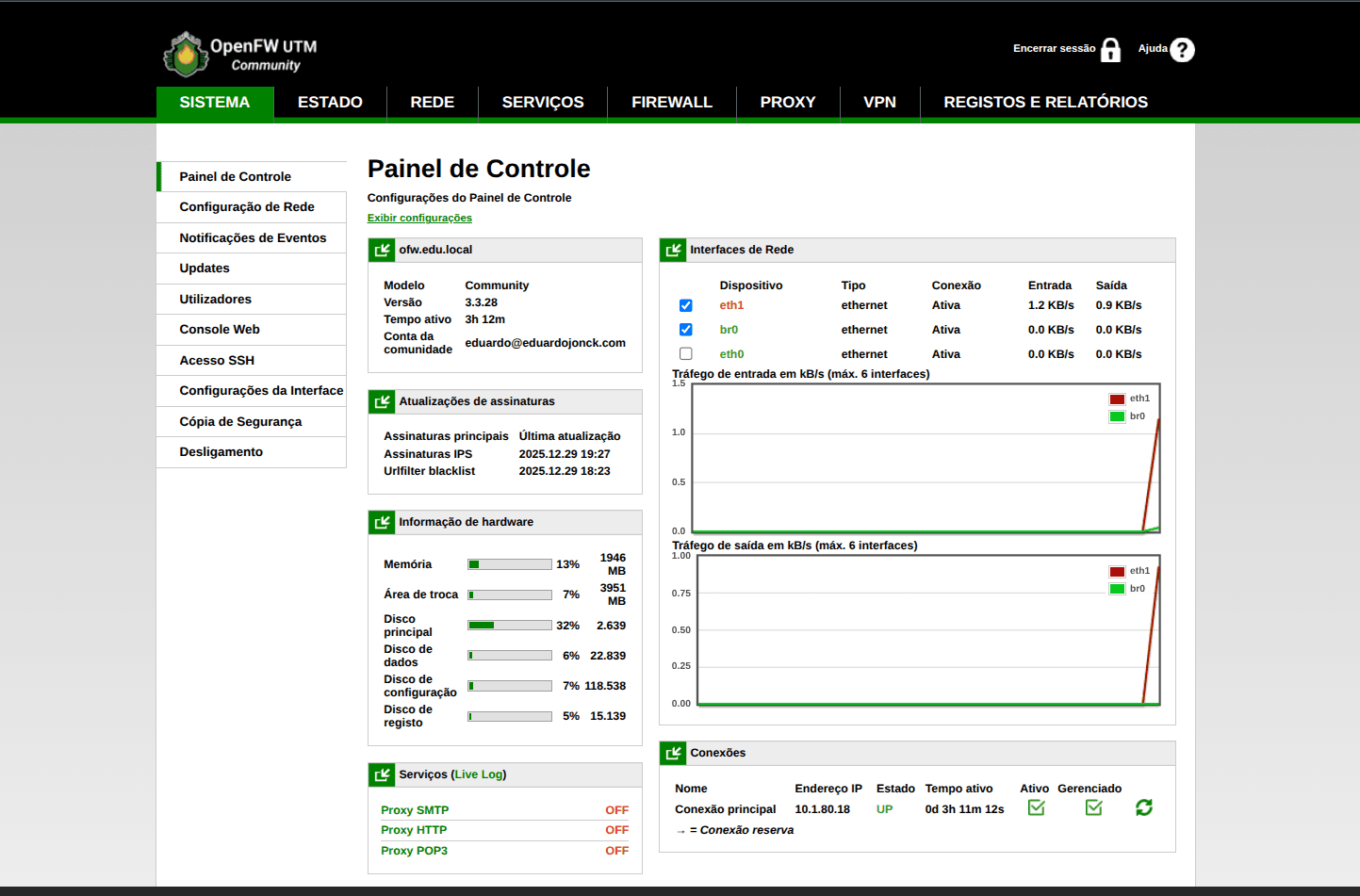Screen dimensions: 1360x896
Task: Open the Live Log link
Action: [479, 774]
